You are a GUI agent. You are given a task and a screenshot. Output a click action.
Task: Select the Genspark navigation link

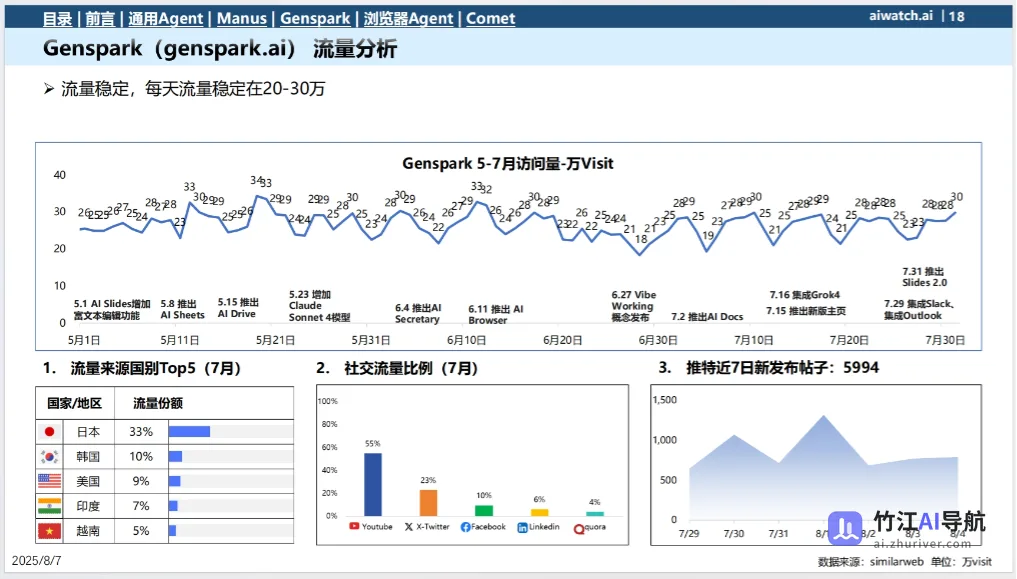click(x=315, y=19)
